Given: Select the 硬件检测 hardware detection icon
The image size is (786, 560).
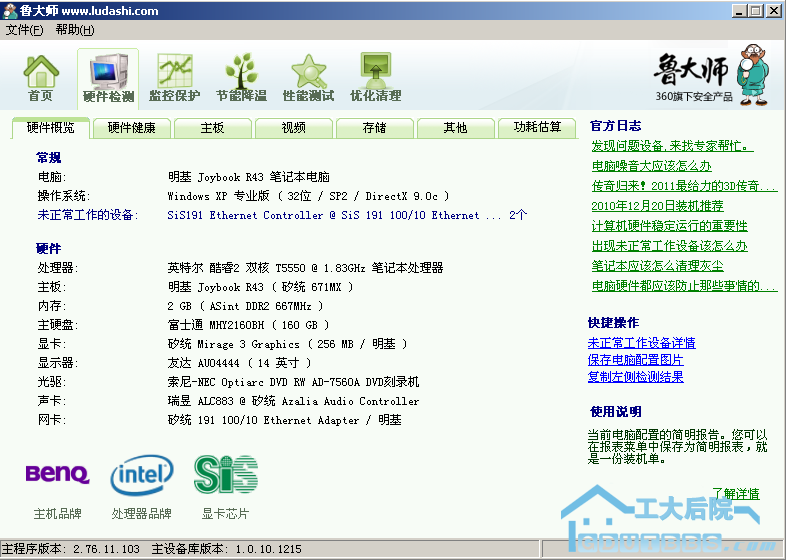Looking at the screenshot, I should tap(108, 78).
